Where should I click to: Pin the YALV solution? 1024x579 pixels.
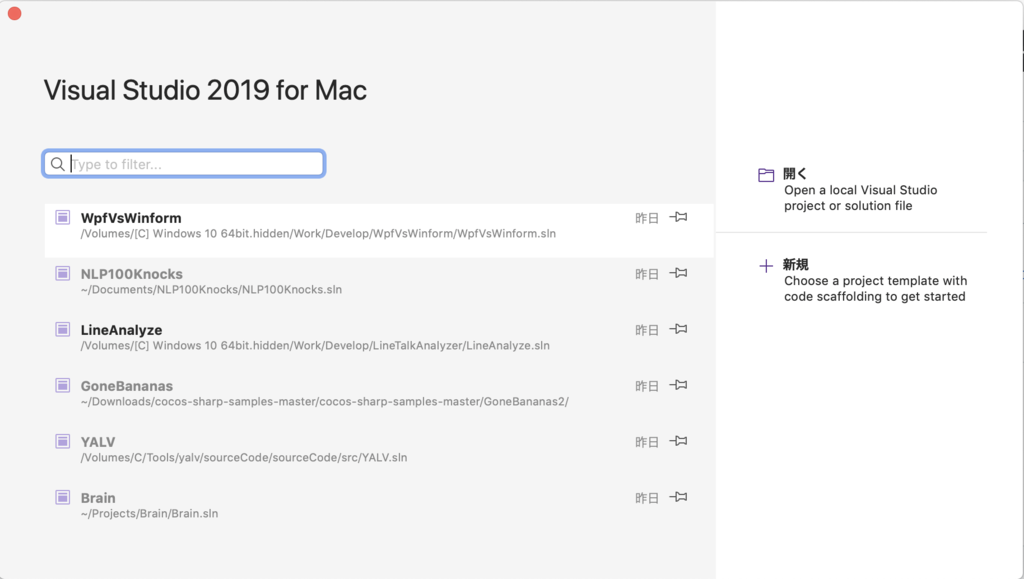pos(679,441)
